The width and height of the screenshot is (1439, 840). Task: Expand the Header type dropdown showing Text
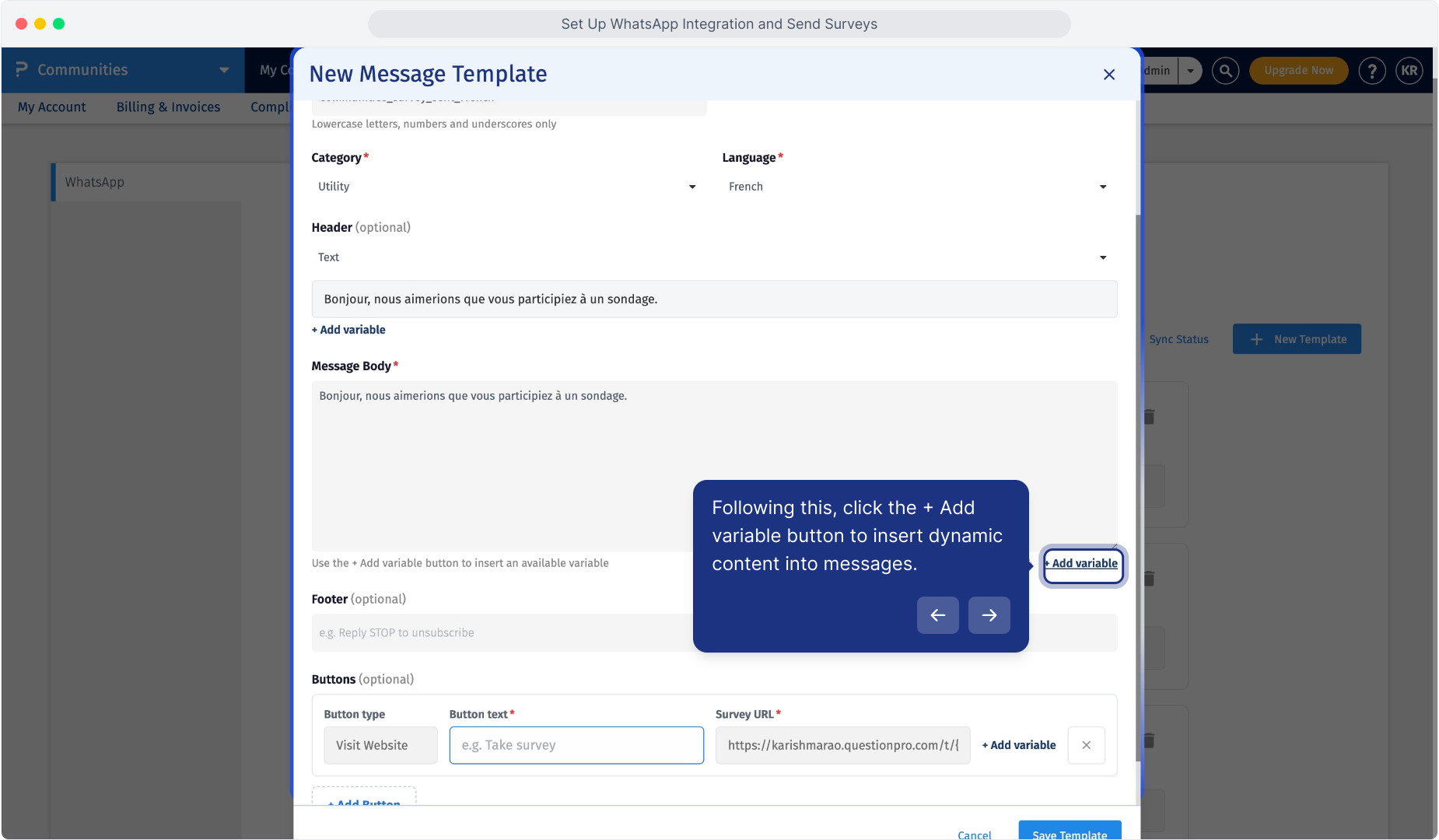[712, 257]
